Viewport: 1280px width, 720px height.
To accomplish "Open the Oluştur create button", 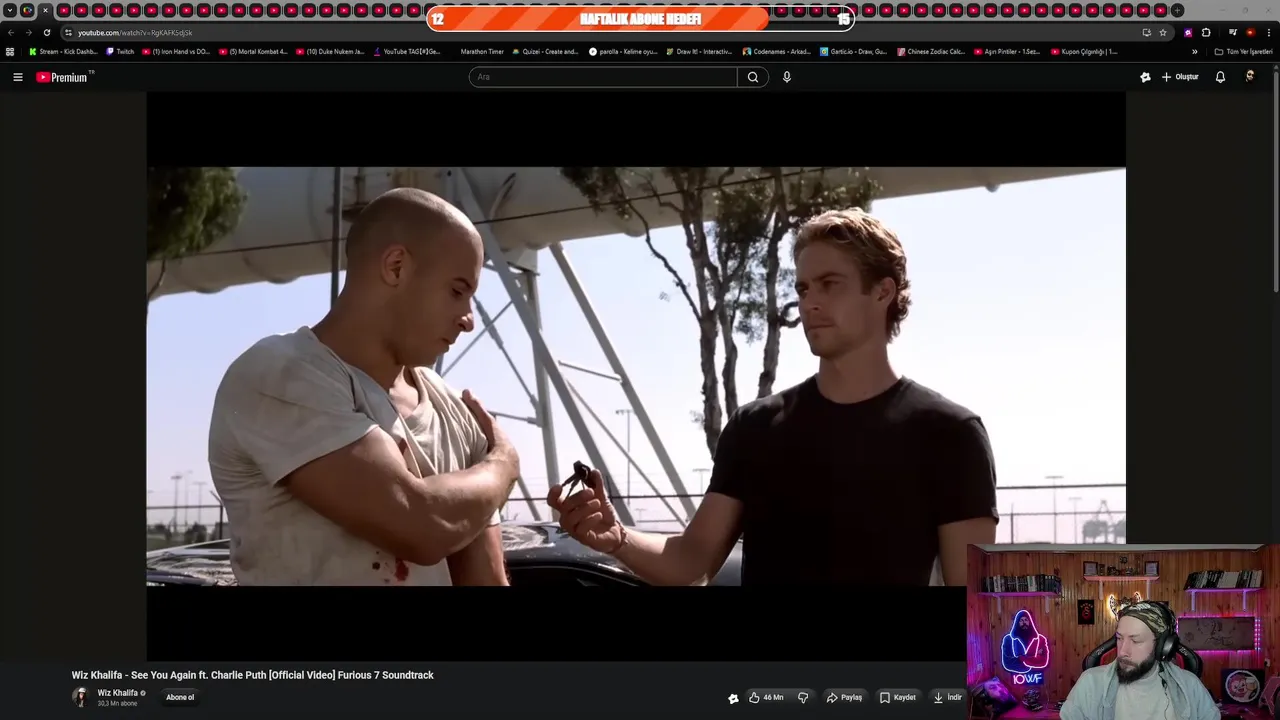I will 1180,77.
